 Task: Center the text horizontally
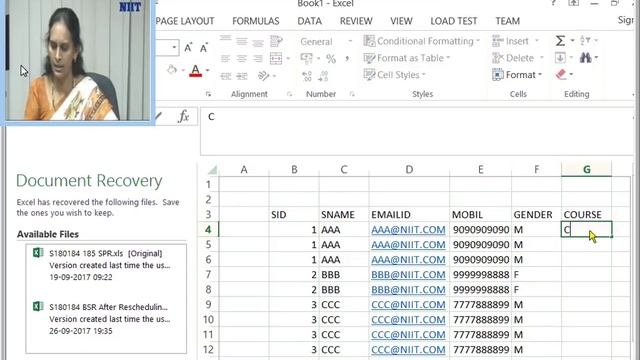pos(242,58)
